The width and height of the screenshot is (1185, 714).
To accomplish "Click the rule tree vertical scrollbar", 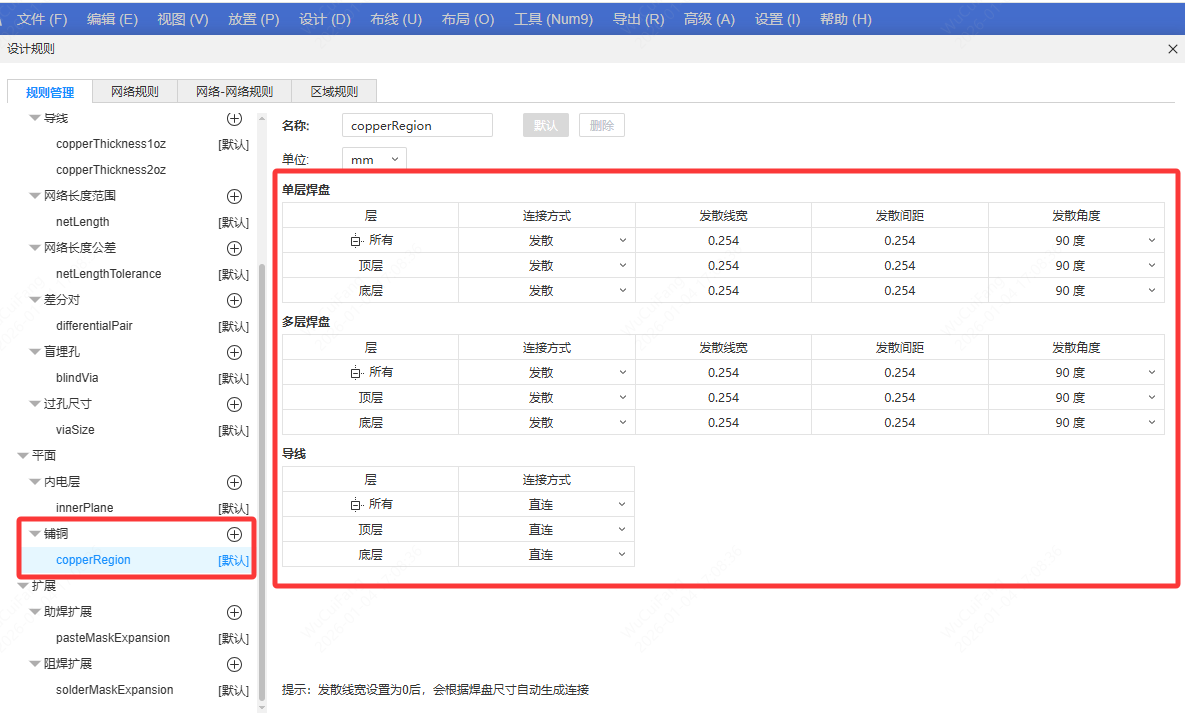I will 262,480.
